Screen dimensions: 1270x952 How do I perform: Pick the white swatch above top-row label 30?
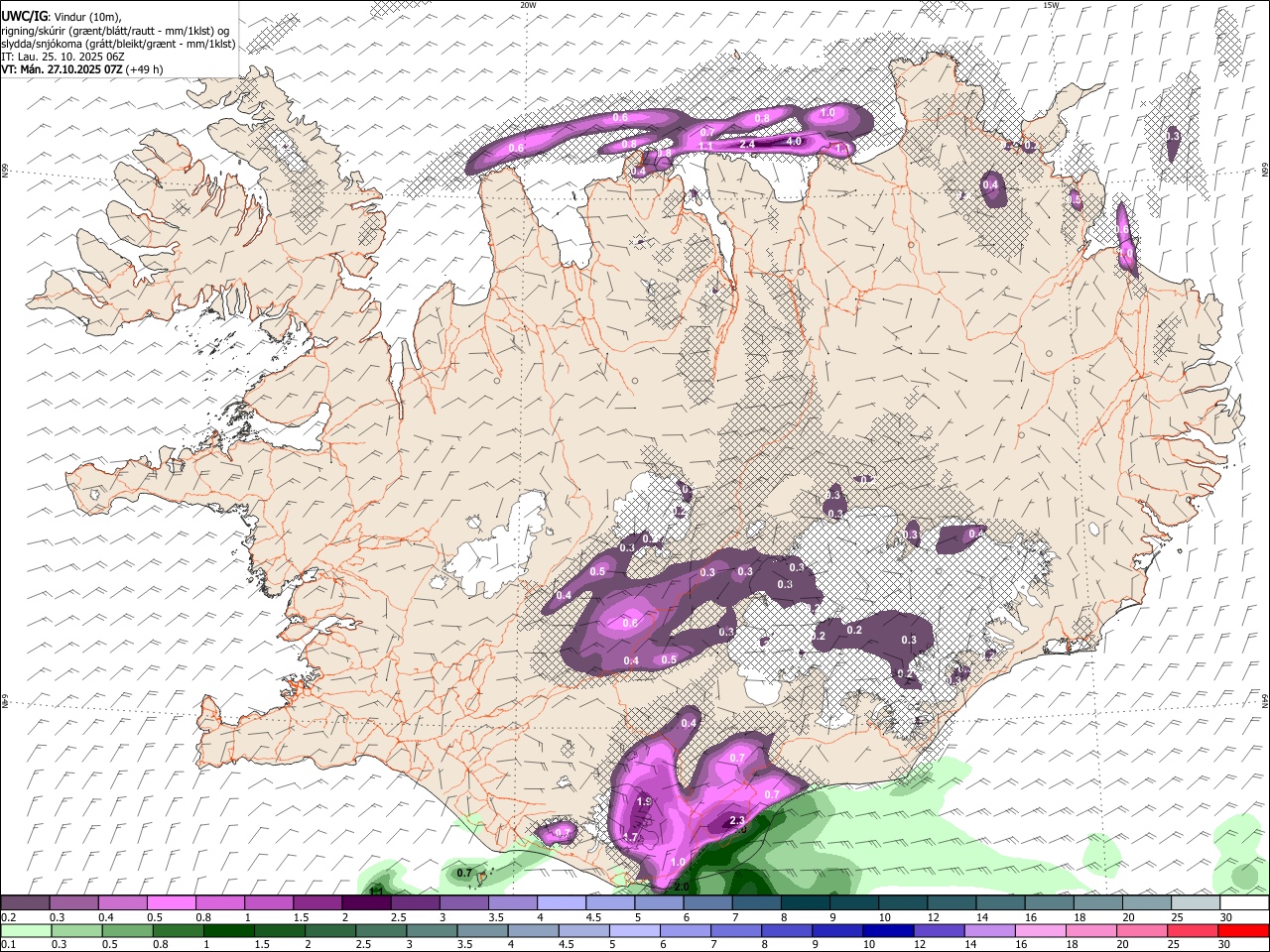[1243, 903]
